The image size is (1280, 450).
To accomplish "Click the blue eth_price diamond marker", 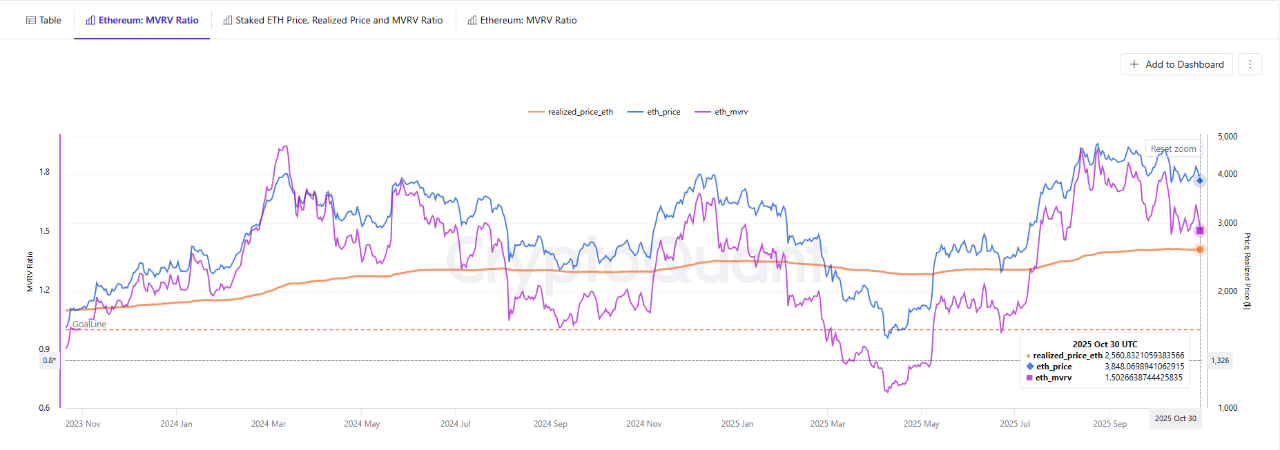I will [x=1200, y=180].
